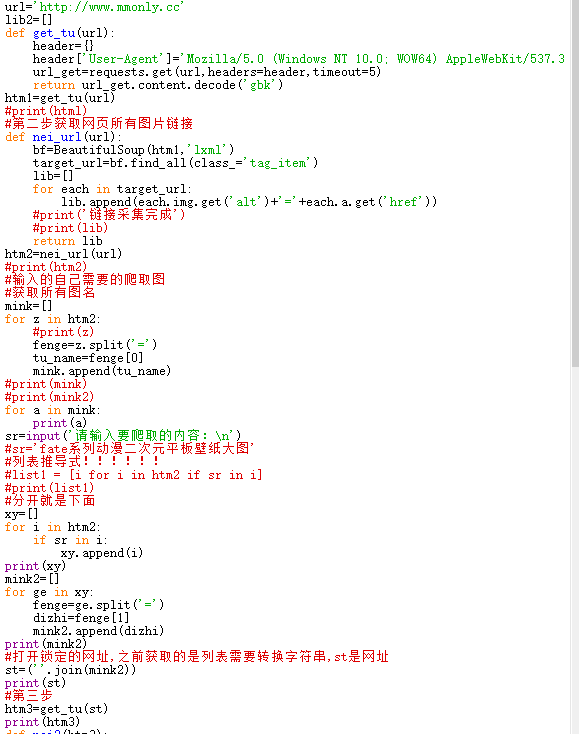Click the line "htm3=get_tu(st)"
This screenshot has width=579, height=734.
pos(57,709)
